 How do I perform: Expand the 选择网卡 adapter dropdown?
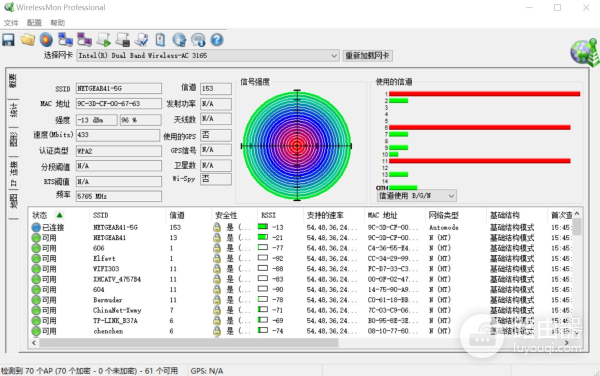tap(334, 56)
